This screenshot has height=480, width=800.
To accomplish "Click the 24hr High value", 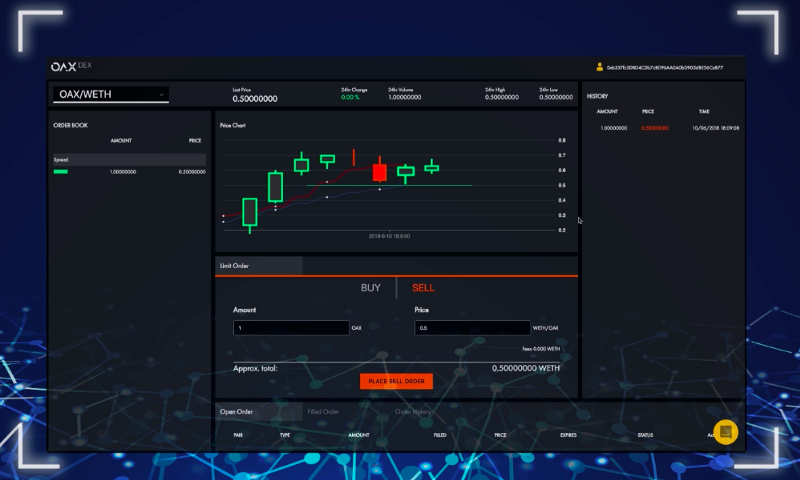I will click(x=502, y=97).
